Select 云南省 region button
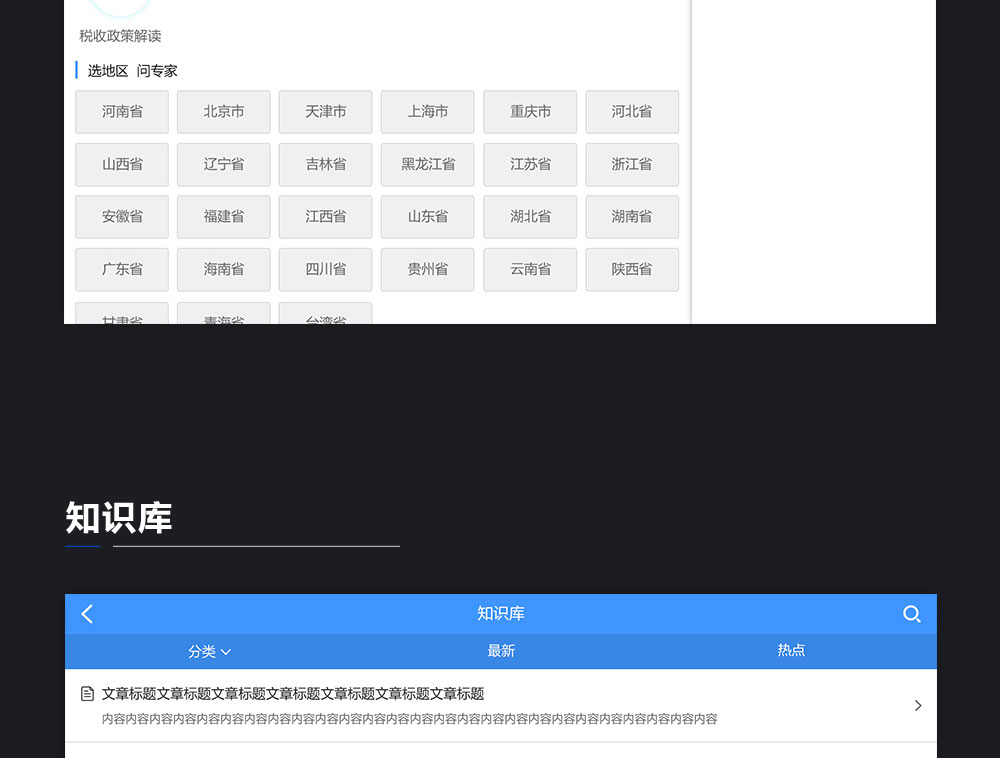Image resolution: width=1000 pixels, height=758 pixels. click(x=530, y=269)
